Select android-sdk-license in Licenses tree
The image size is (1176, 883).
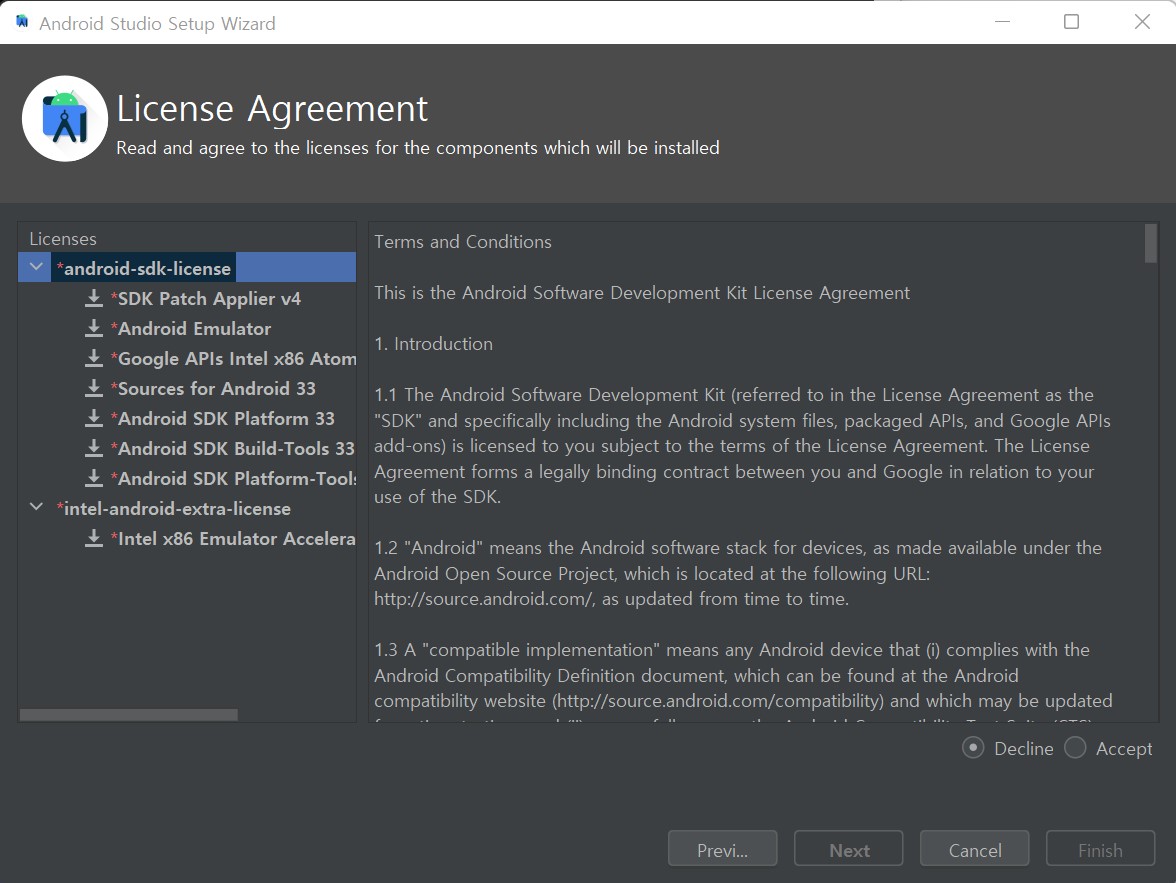143,269
